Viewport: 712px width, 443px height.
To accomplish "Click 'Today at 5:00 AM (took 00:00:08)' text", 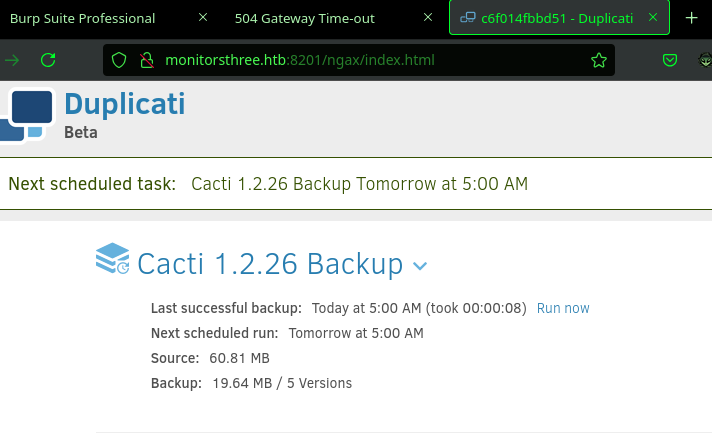I will 419,308.
